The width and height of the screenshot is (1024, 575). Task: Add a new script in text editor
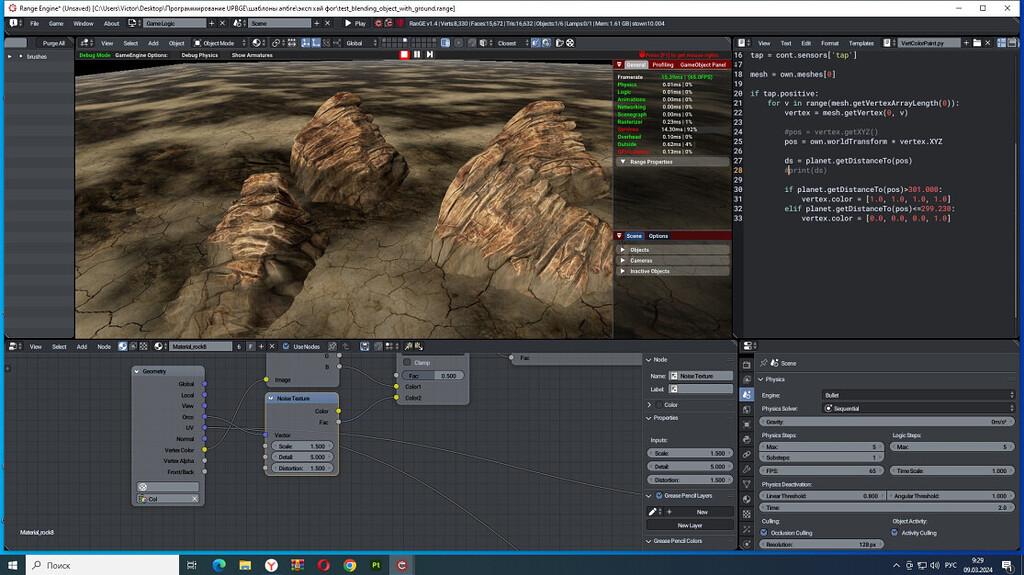[x=967, y=43]
